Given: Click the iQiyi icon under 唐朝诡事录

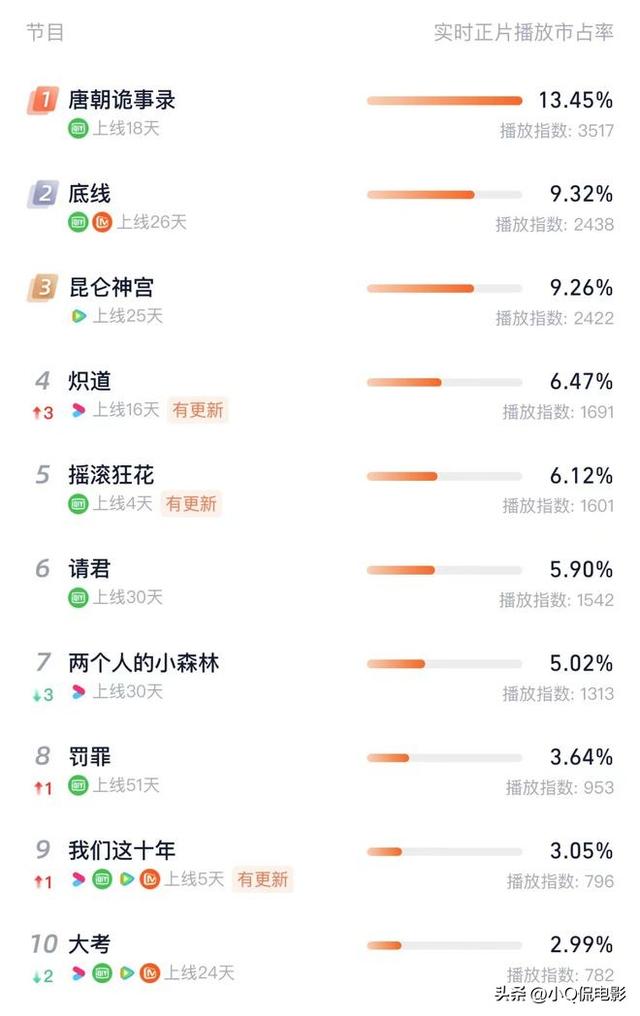Looking at the screenshot, I should (x=78, y=128).
